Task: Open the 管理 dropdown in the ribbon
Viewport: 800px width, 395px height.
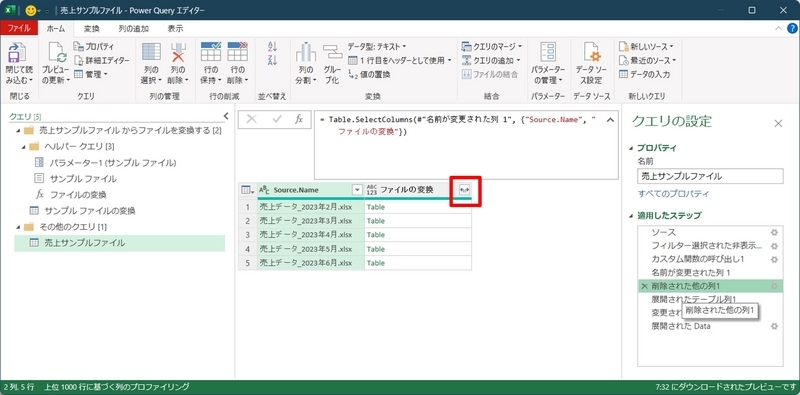Action: [90, 75]
